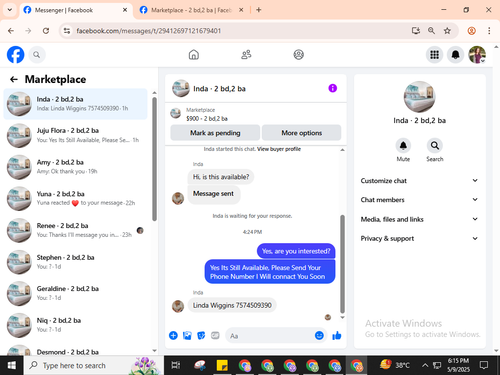This screenshot has height=375, width=500.
Task: Open Task View on the taskbar
Action: coord(176,365)
